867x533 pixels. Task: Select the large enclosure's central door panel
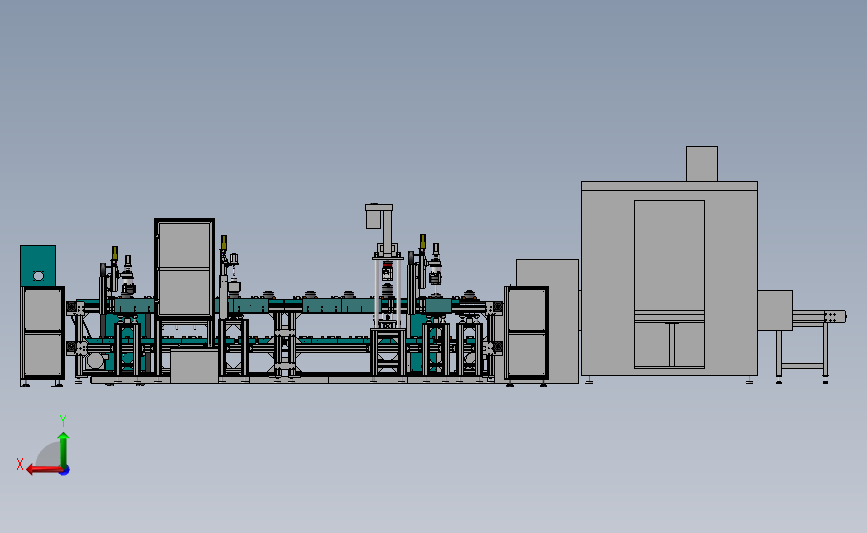669,284
